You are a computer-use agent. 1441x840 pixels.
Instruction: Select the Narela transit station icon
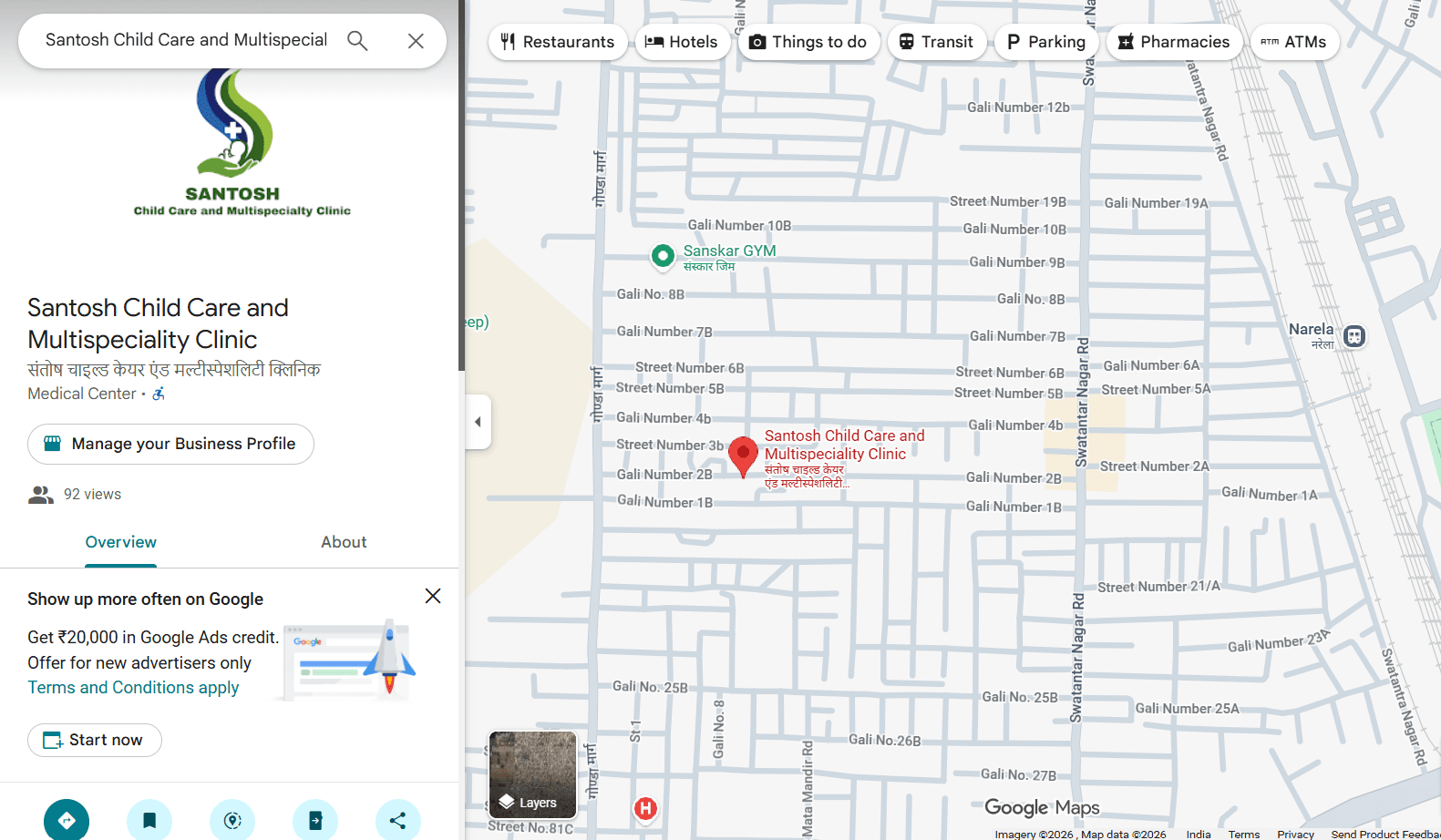1354,336
